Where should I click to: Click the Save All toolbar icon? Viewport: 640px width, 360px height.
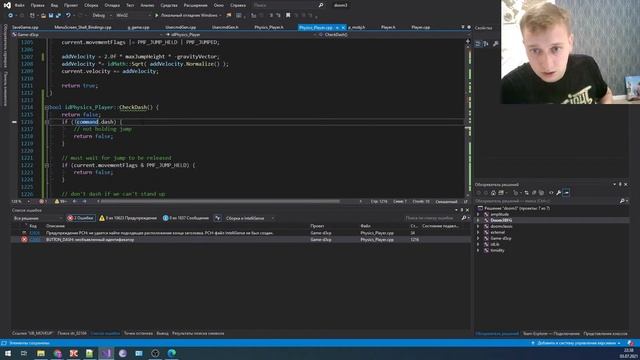58,16
